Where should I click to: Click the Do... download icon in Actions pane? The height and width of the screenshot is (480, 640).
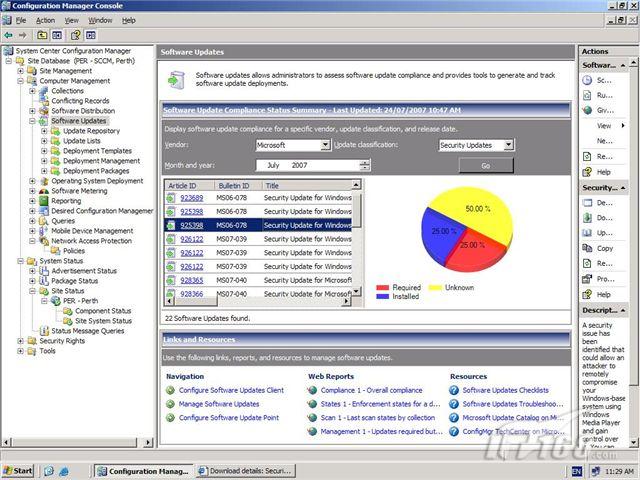pyautogui.click(x=587, y=218)
